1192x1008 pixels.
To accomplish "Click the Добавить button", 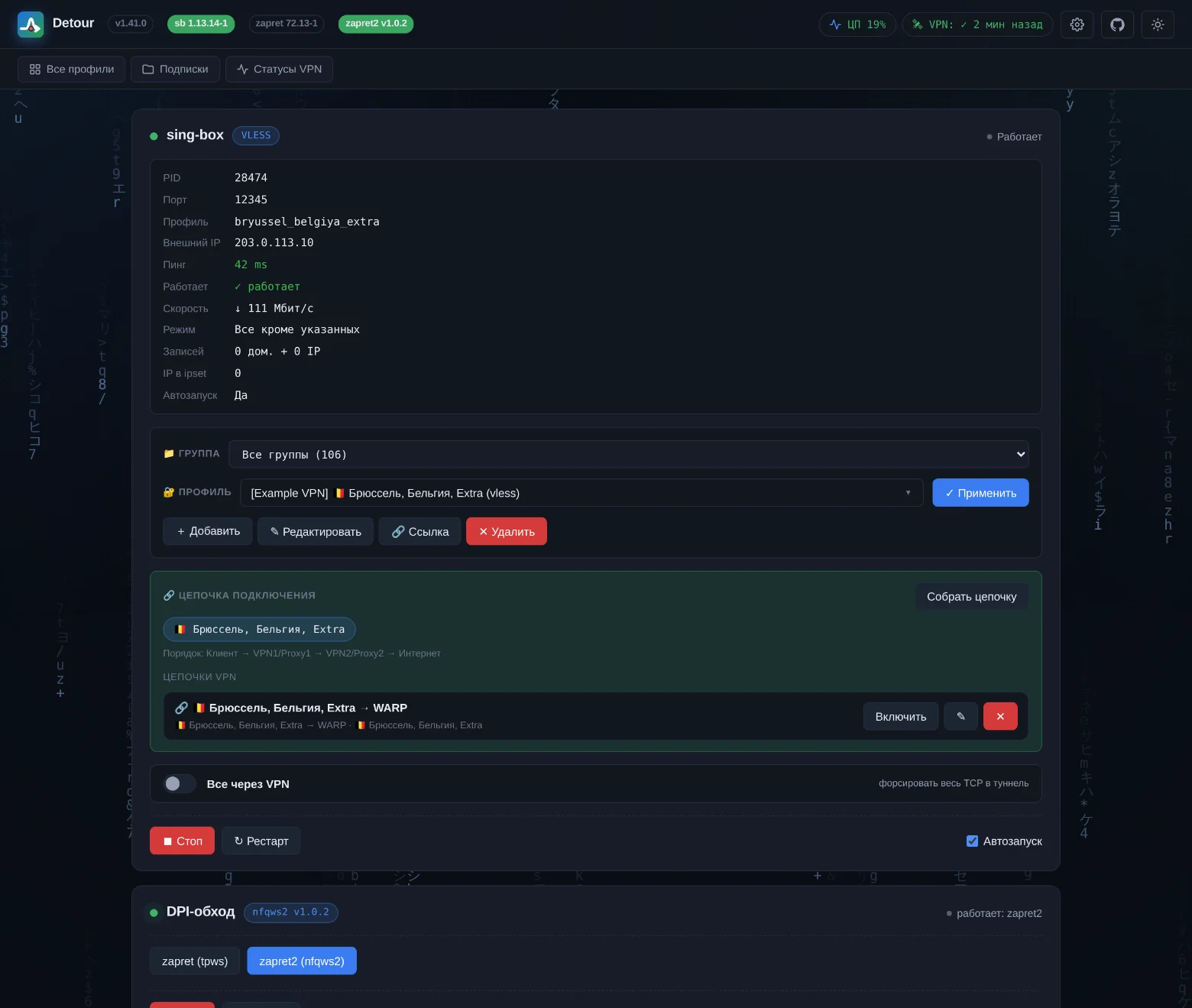I will click(x=207, y=531).
